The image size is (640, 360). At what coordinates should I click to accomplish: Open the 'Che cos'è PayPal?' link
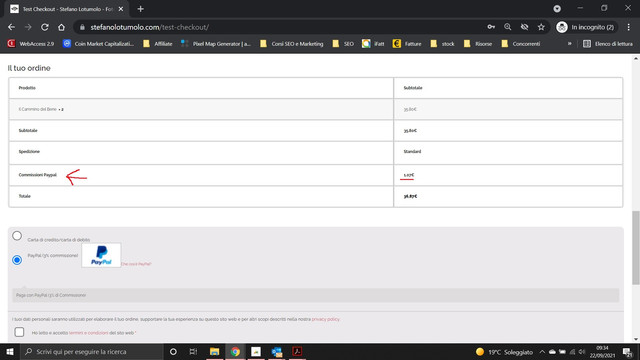[136, 264]
